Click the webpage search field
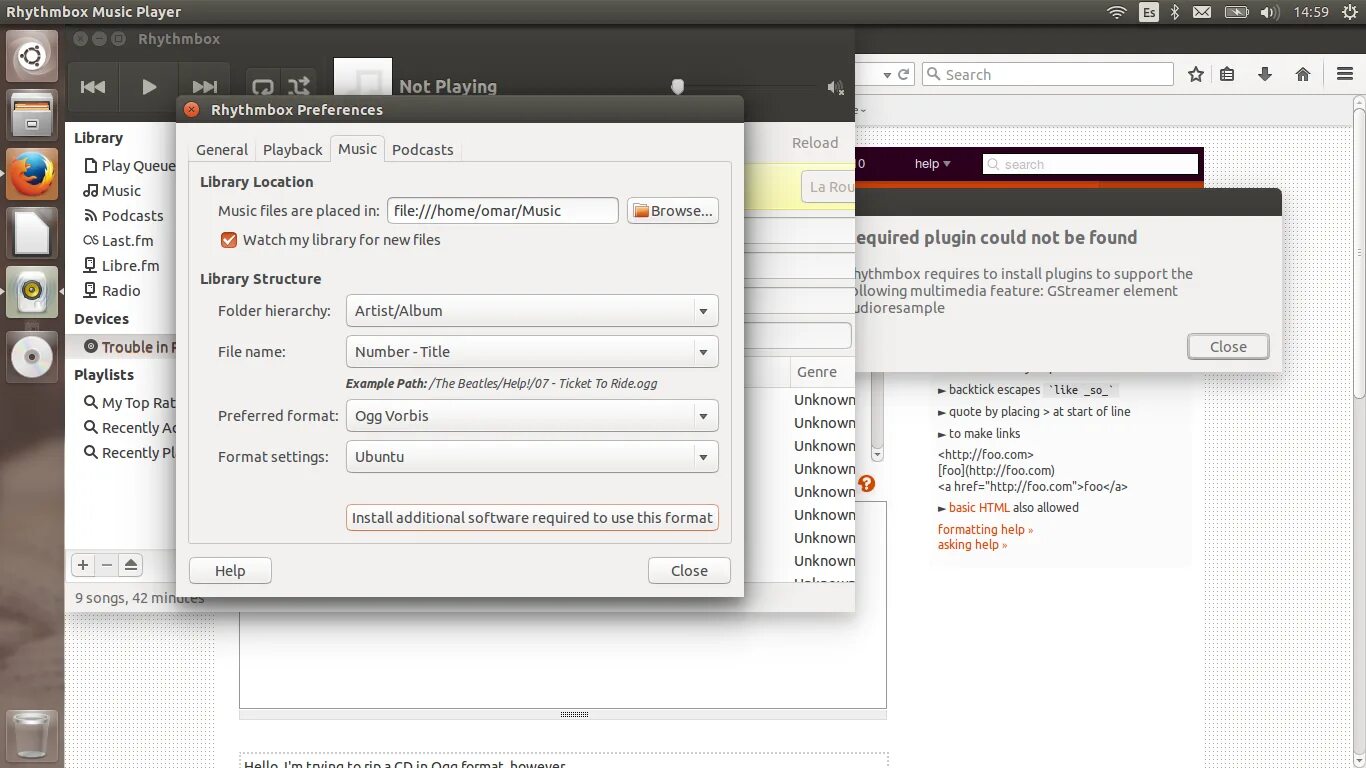 click(1090, 164)
